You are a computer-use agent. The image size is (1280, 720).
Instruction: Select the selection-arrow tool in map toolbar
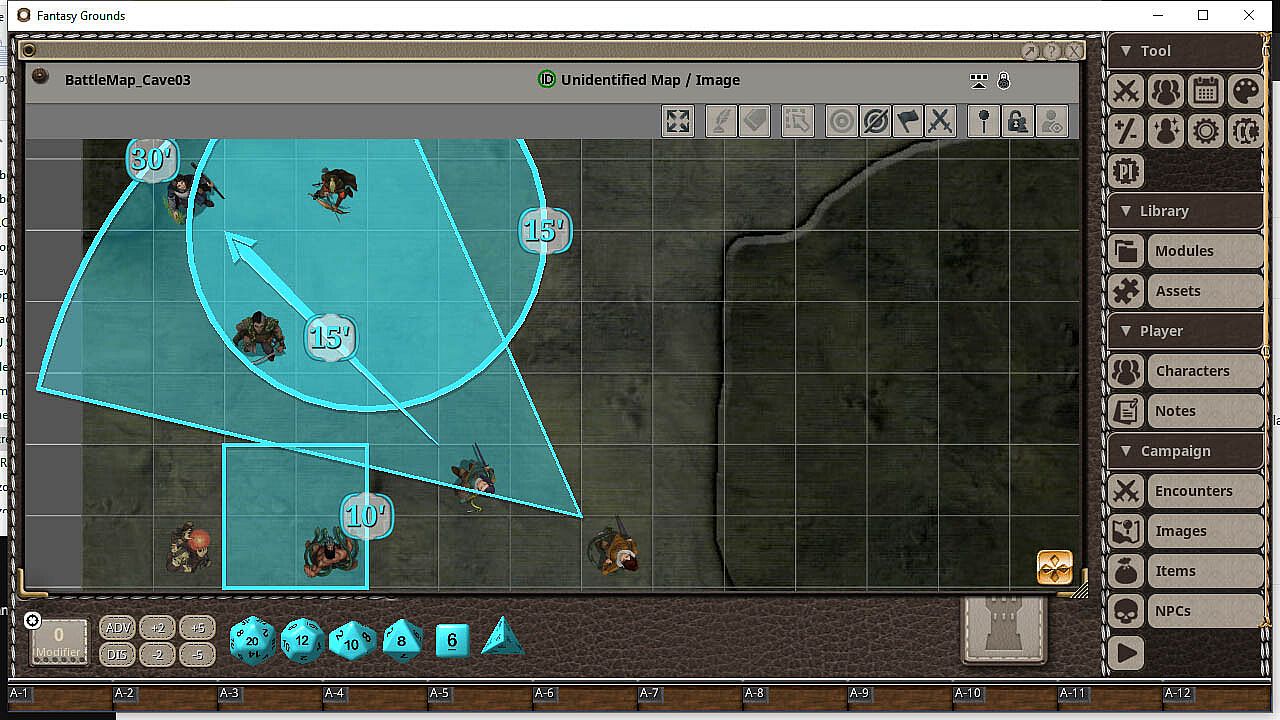coord(797,121)
